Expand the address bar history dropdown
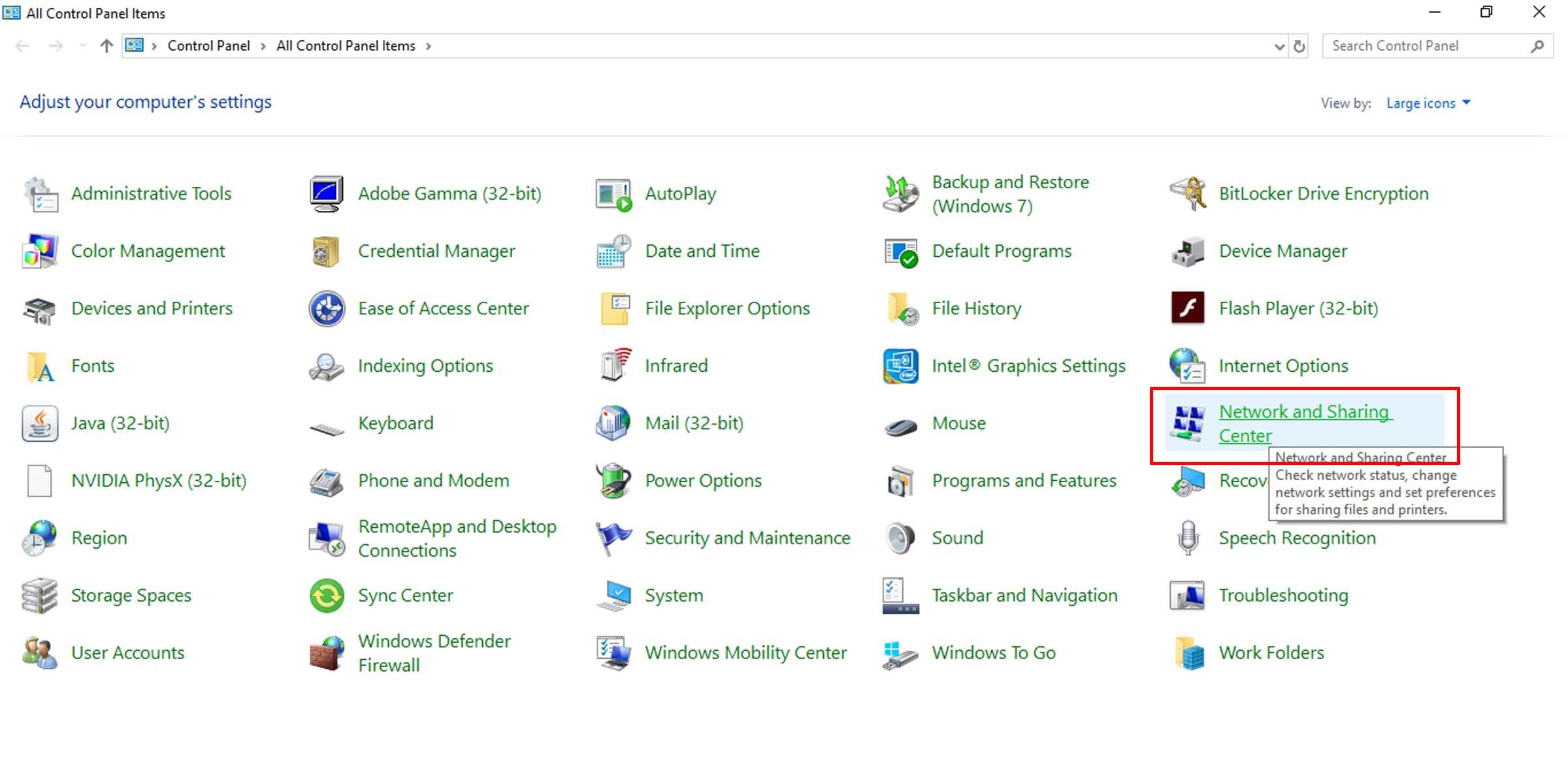This screenshot has height=784, width=1568. click(x=1279, y=46)
